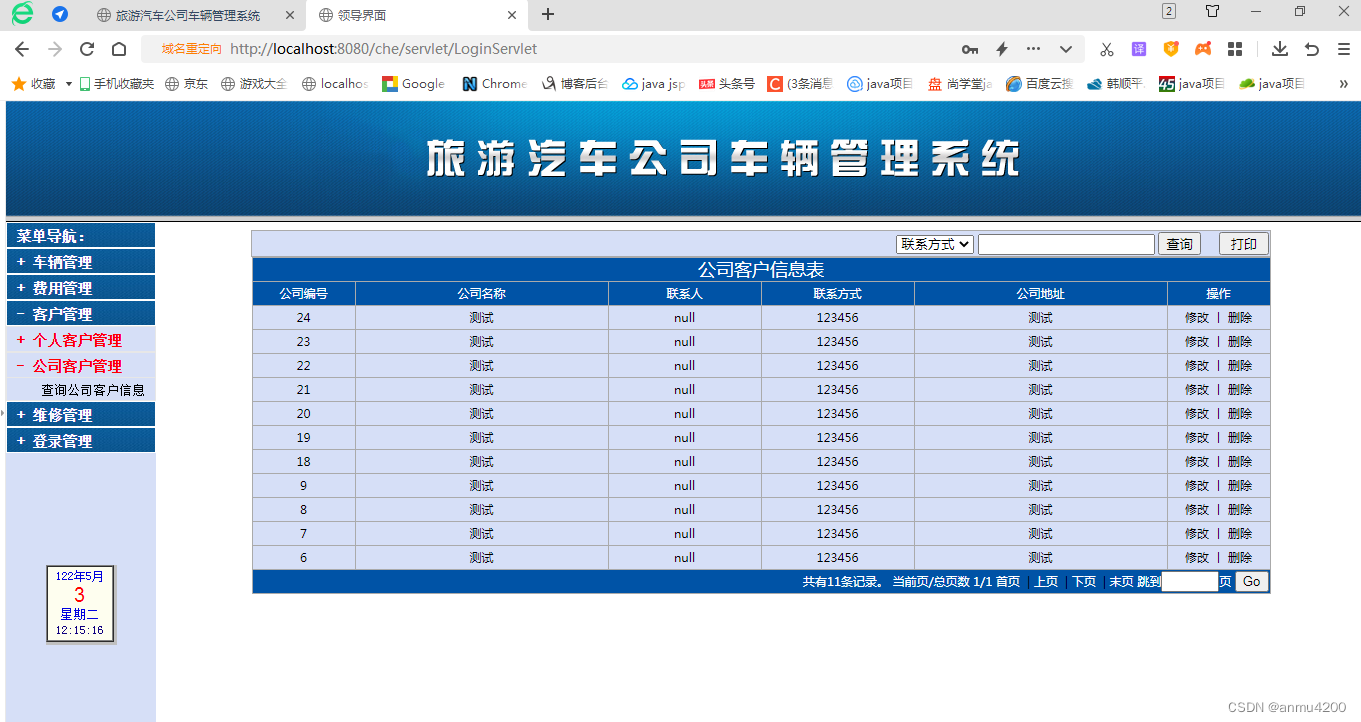The width and height of the screenshot is (1361, 722).
Task: Open the 联系方式 search field dropdown
Action: (935, 244)
